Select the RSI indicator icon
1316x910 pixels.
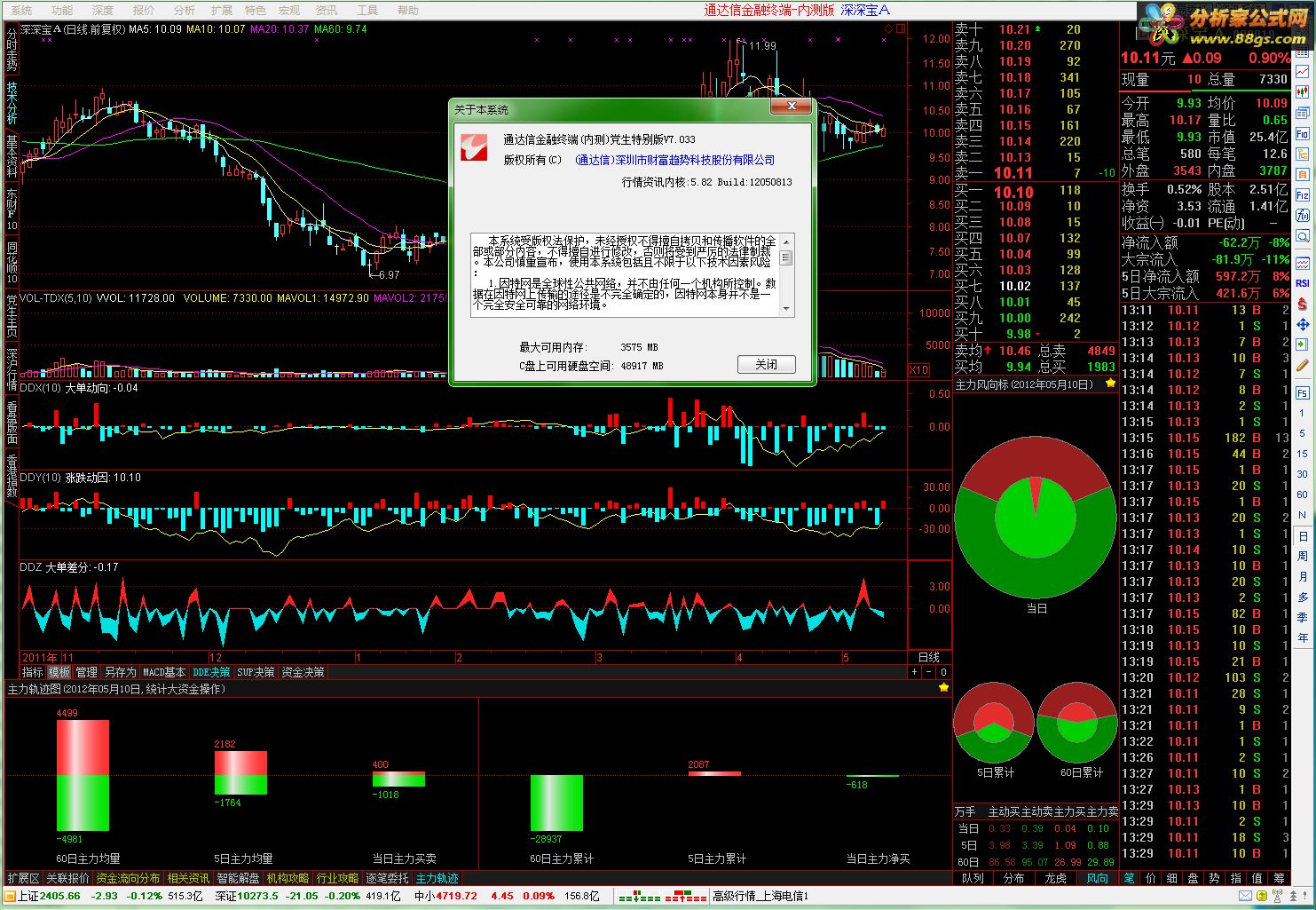coord(1302,283)
